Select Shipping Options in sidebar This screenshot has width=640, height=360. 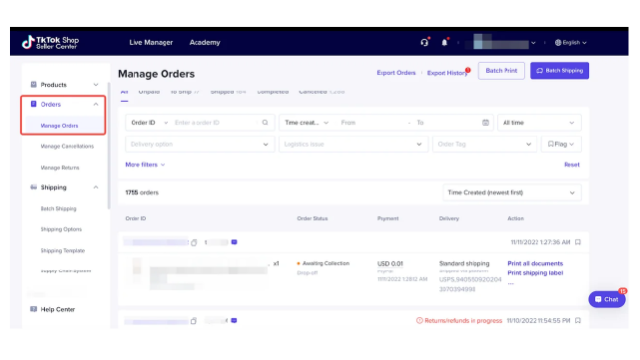61,229
